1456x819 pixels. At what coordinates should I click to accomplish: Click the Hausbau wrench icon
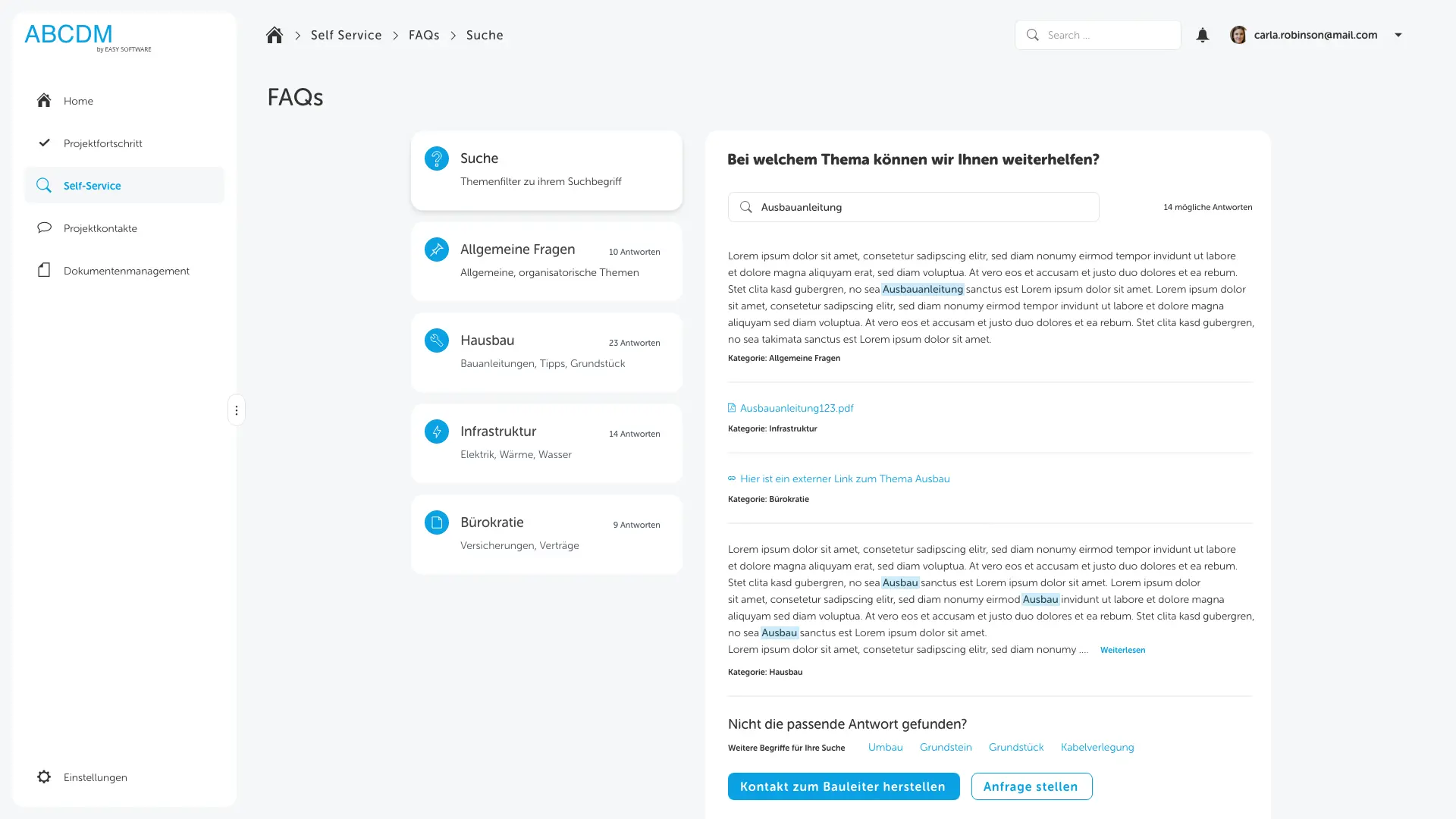437,340
